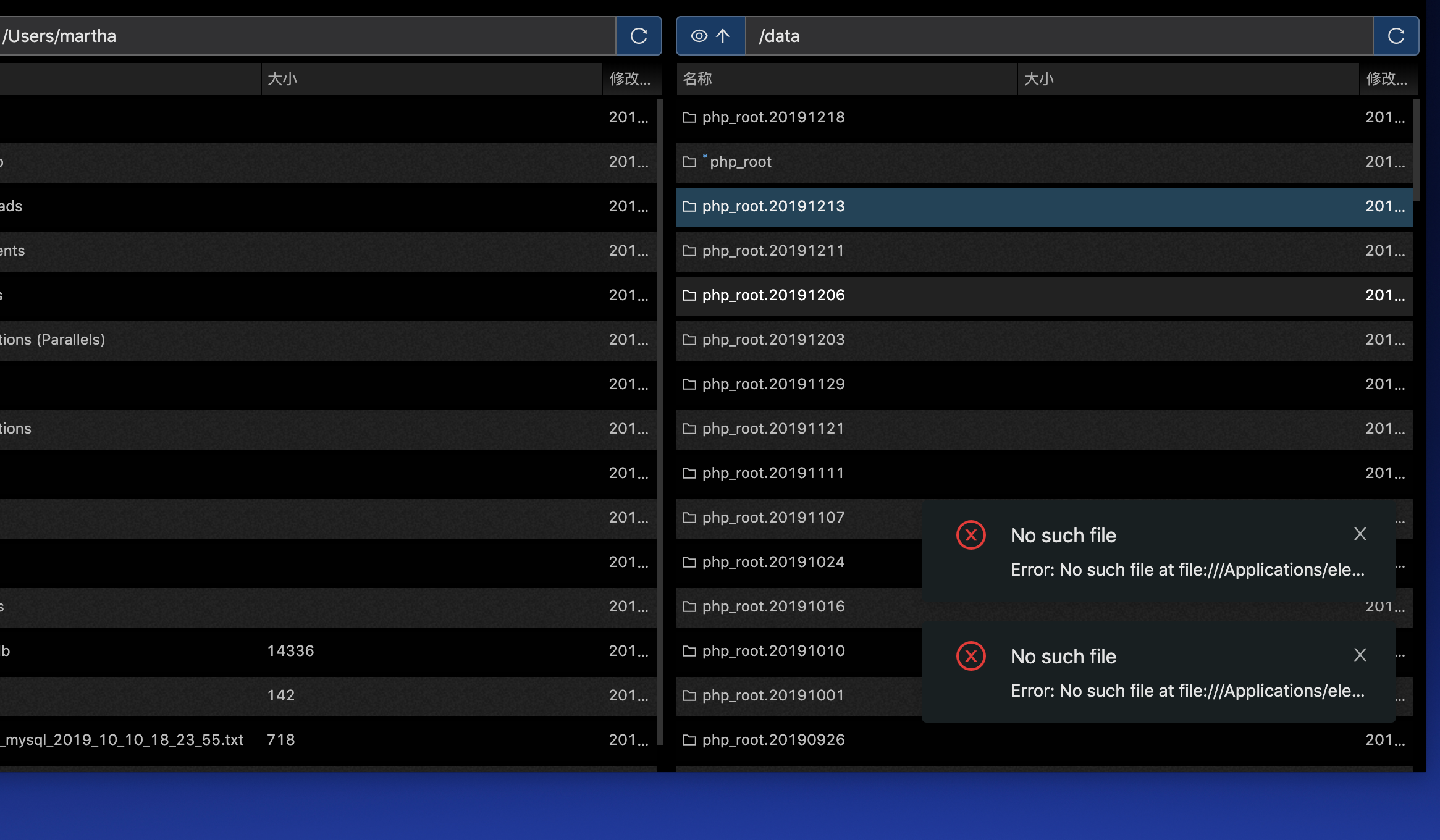Go up one directory with arrow icon
1440x840 pixels.
[x=723, y=36]
